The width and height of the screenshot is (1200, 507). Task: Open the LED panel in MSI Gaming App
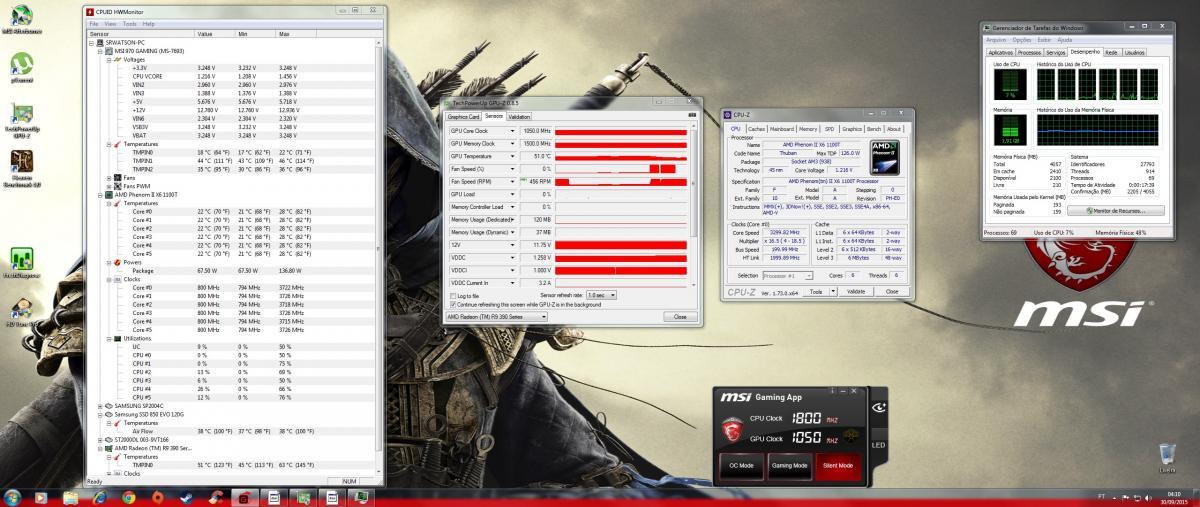(878, 445)
